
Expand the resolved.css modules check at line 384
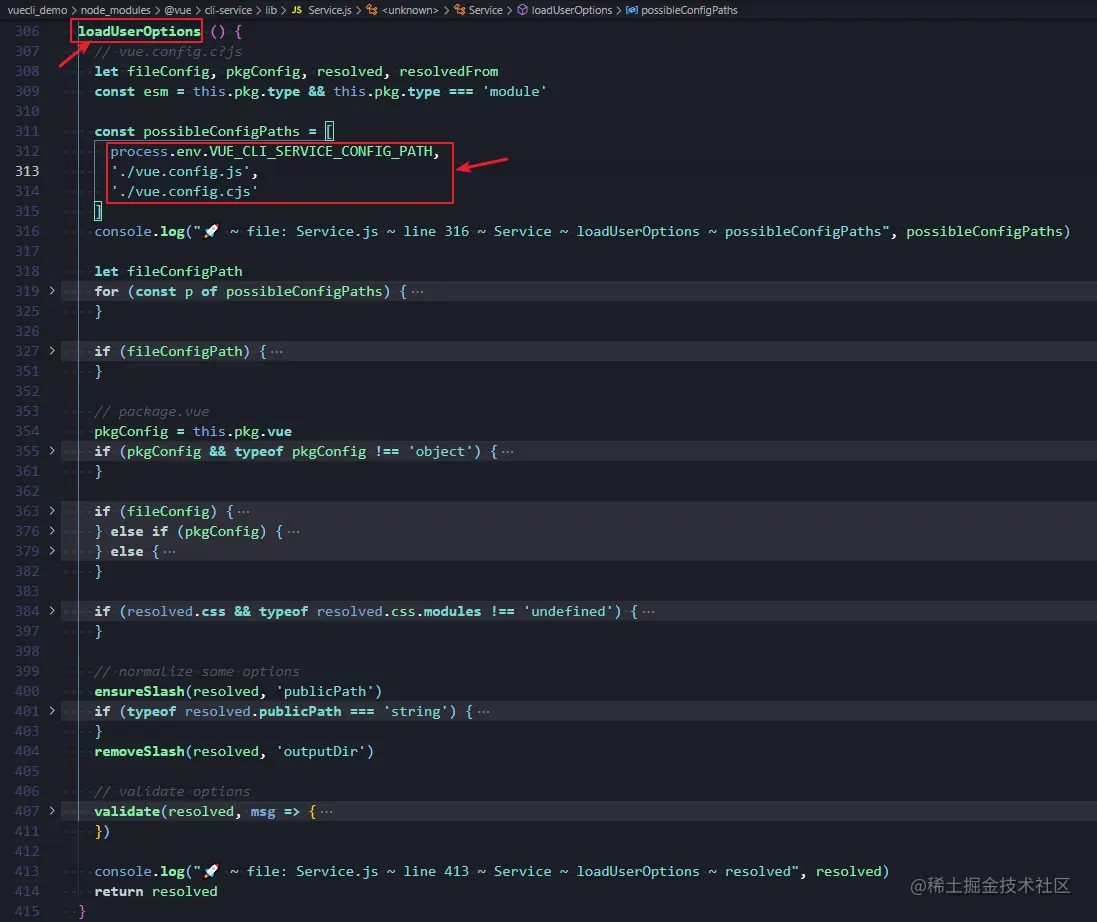(x=52, y=611)
